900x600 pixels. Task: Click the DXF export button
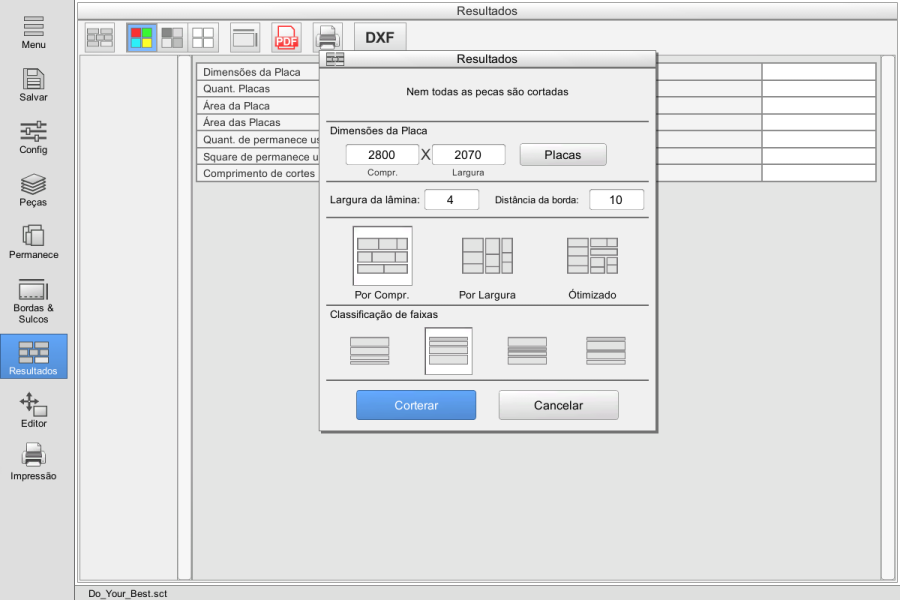(380, 38)
